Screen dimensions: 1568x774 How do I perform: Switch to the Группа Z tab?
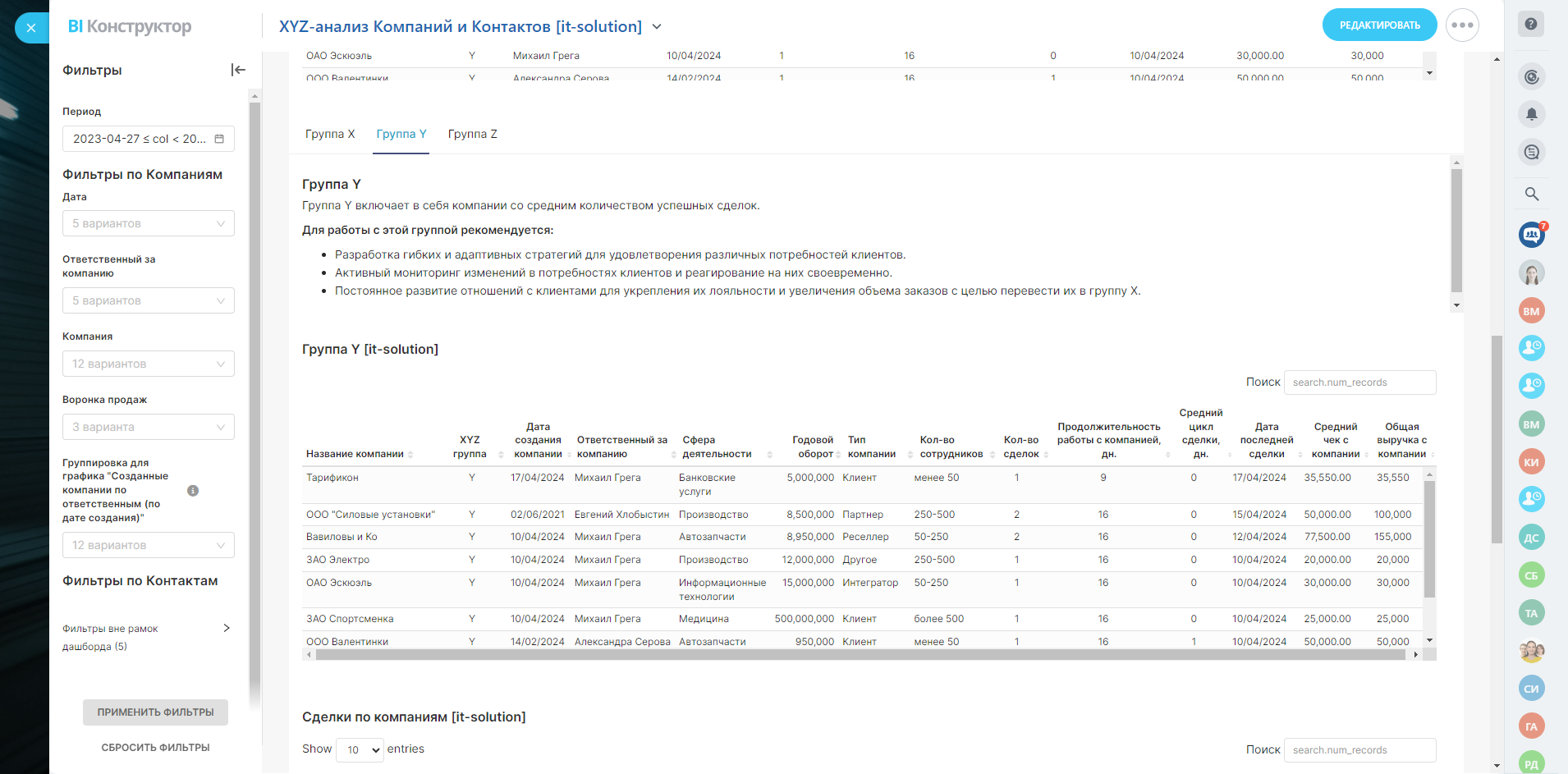pyautogui.click(x=472, y=134)
